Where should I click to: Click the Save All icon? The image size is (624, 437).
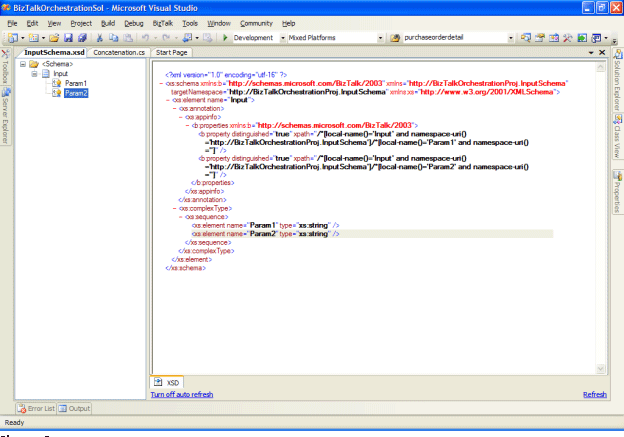point(82,38)
